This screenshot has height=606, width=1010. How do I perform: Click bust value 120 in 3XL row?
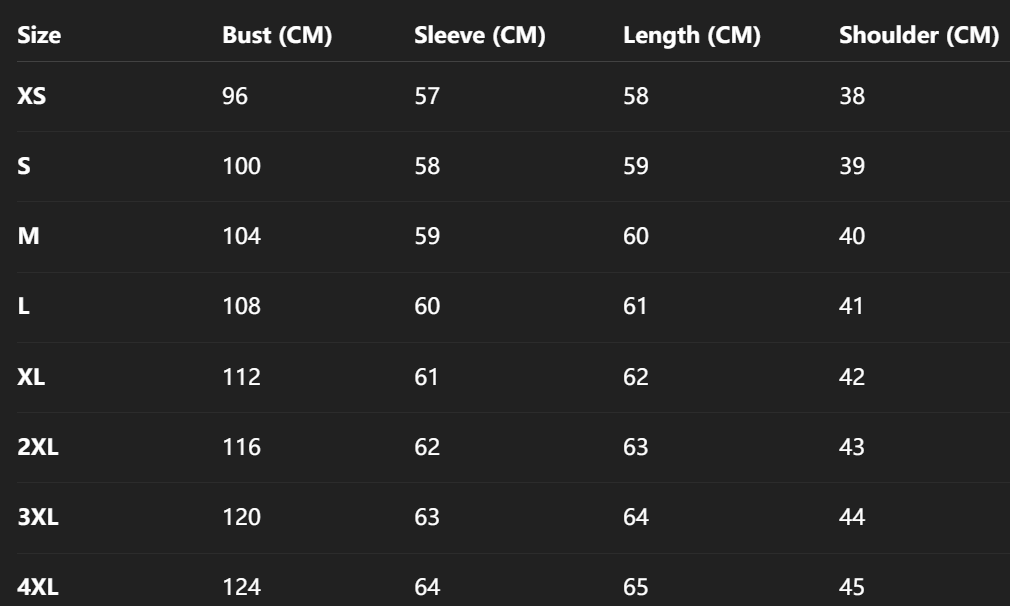pyautogui.click(x=241, y=517)
